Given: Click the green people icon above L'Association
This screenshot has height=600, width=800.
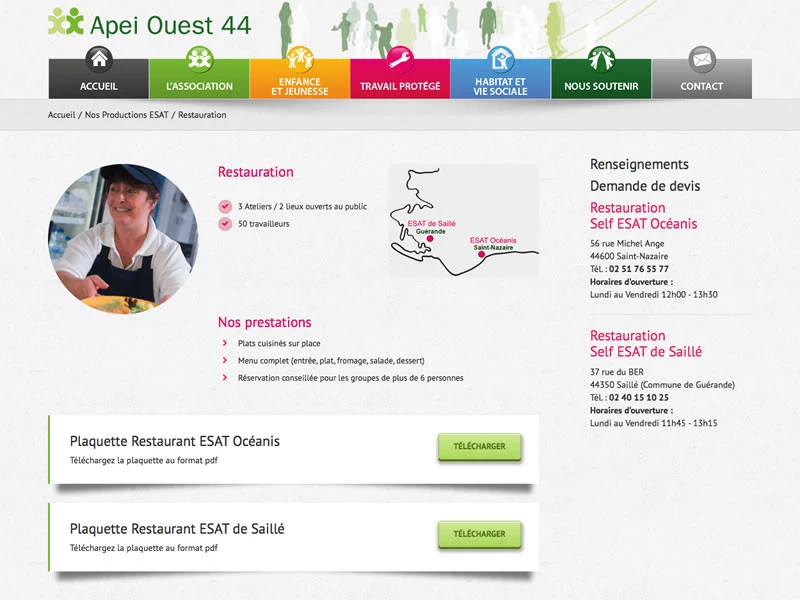Looking at the screenshot, I should [199, 60].
